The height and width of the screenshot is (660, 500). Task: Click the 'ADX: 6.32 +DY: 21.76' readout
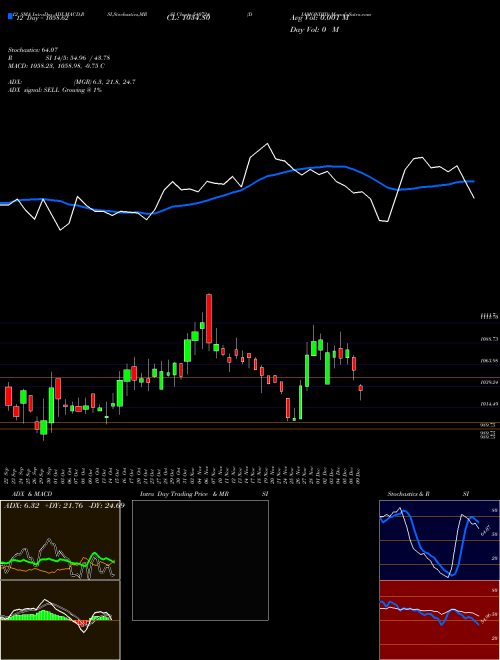click(x=64, y=506)
